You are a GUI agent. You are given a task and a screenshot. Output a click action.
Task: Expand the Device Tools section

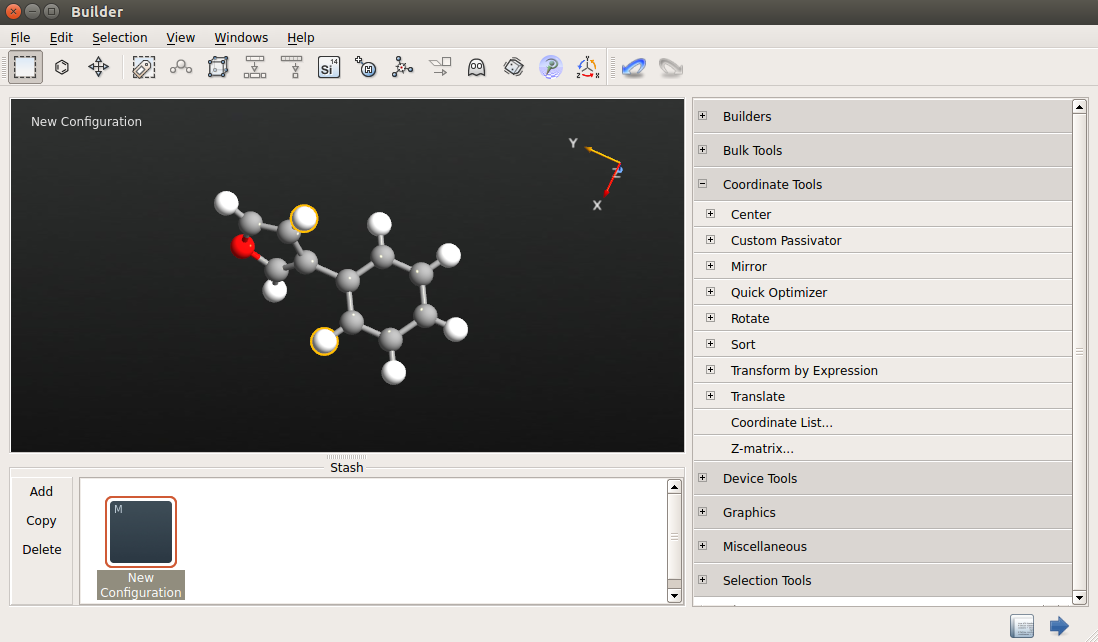click(702, 478)
